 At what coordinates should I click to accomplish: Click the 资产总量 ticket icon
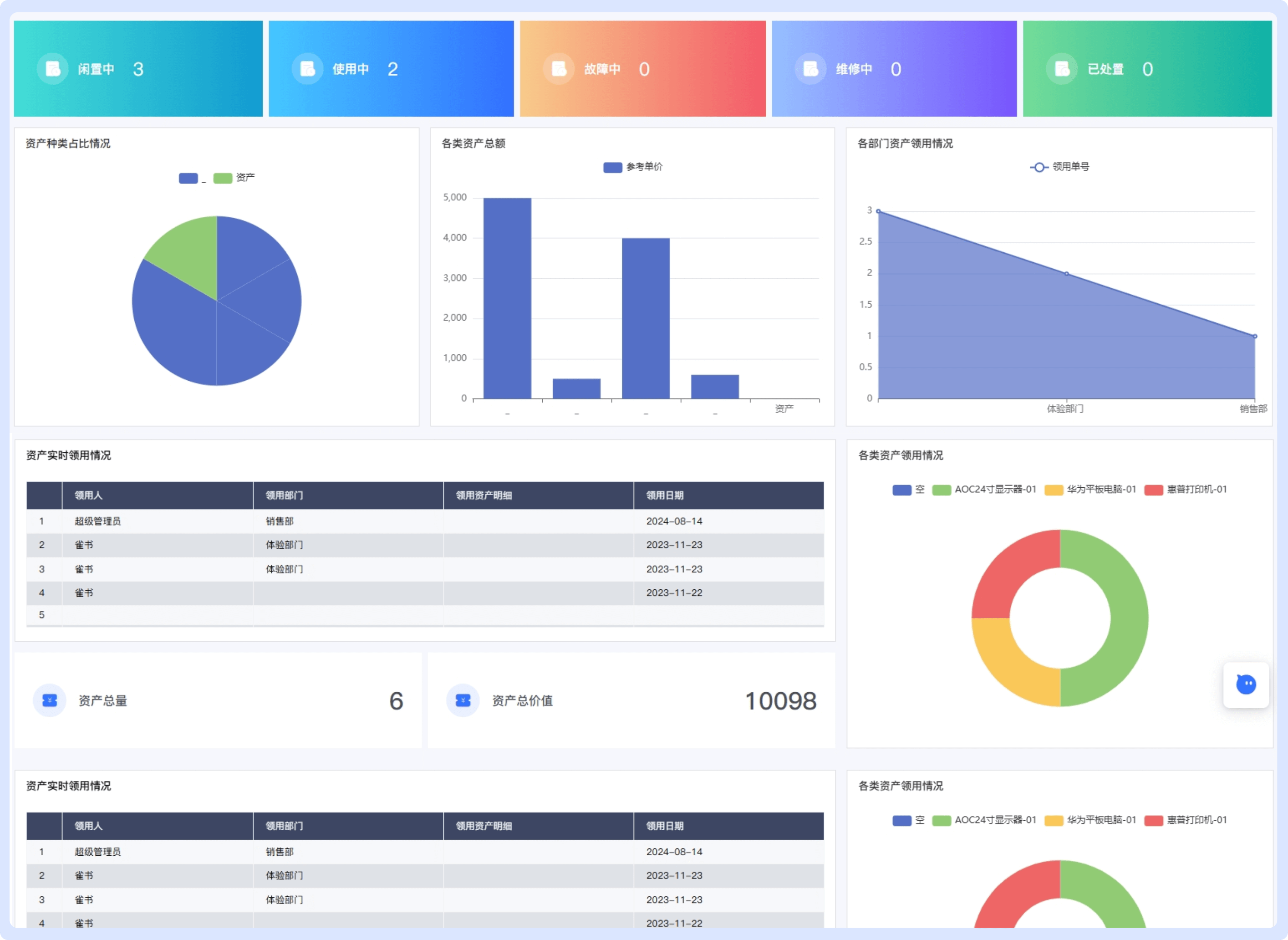tap(50, 700)
